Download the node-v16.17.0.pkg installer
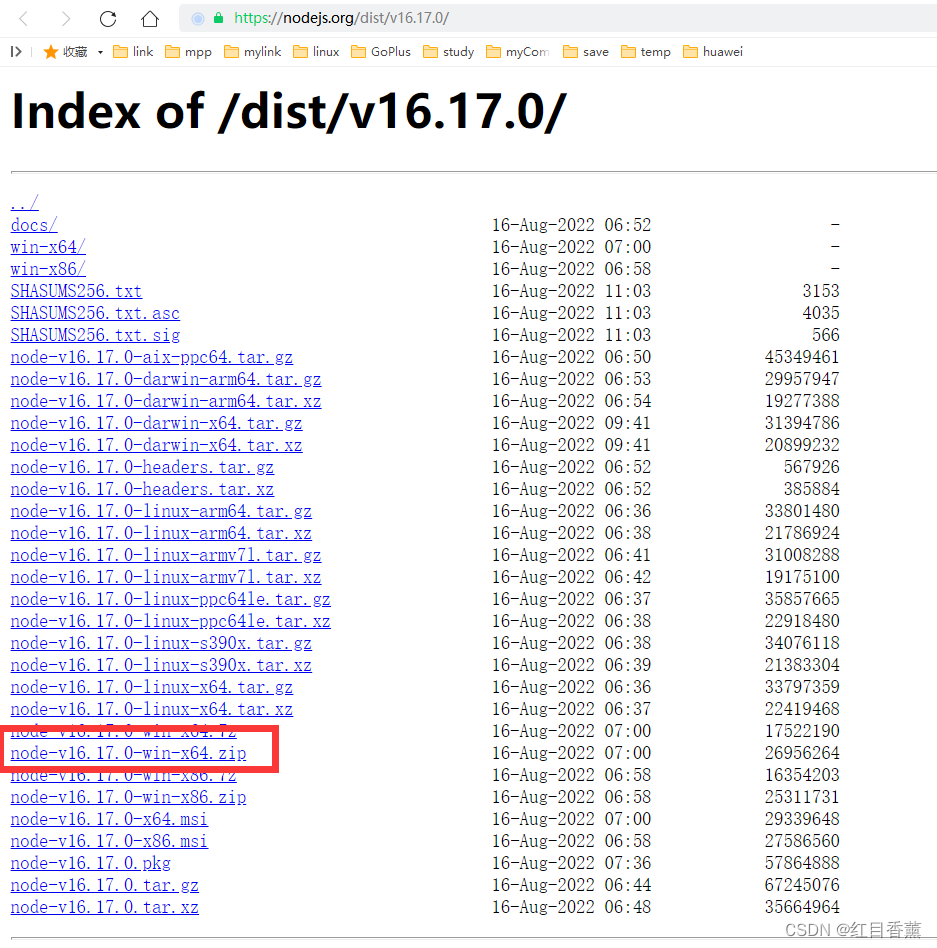The height and width of the screenshot is (948, 937). coord(90,863)
